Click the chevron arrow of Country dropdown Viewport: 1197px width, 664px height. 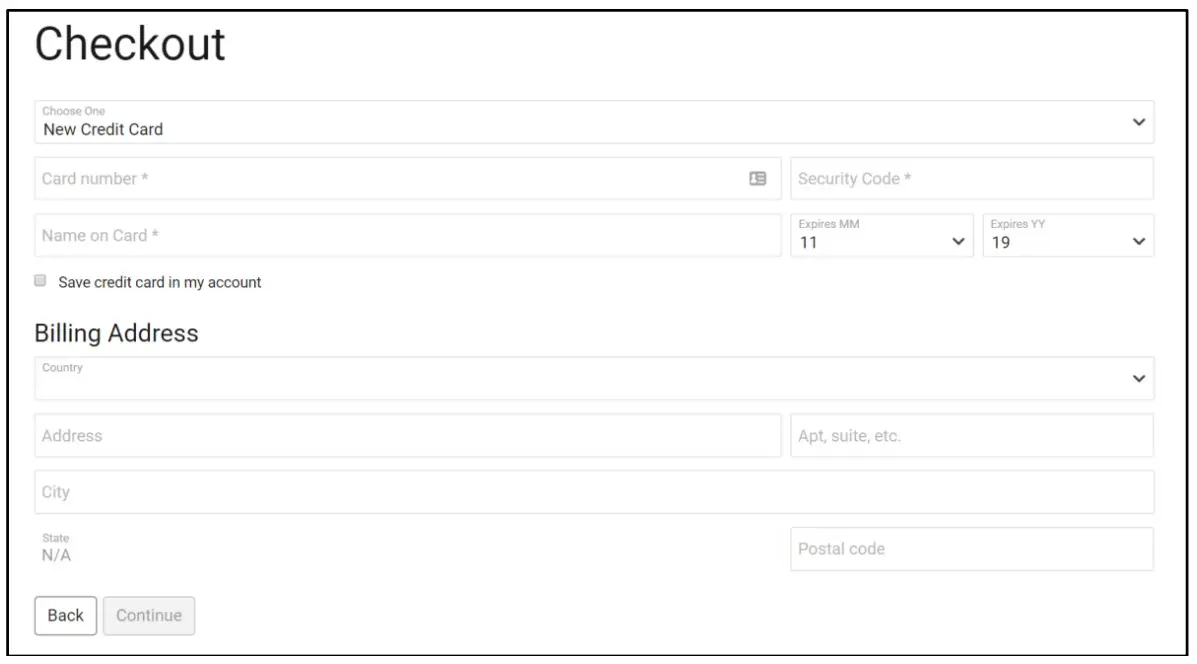click(1138, 379)
